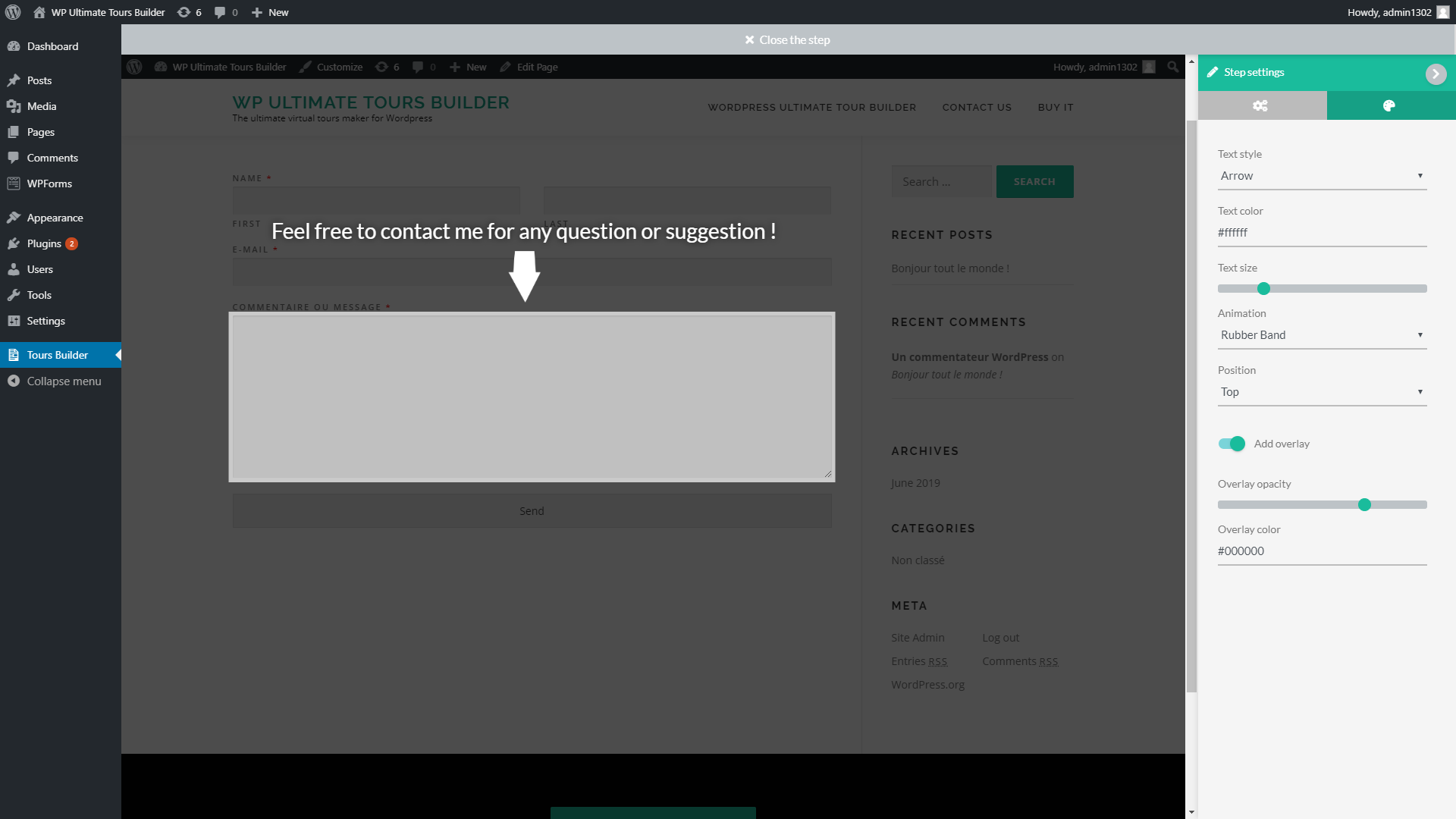Select the palette style tab icon
This screenshot has width=1456, height=819.
1389,106
